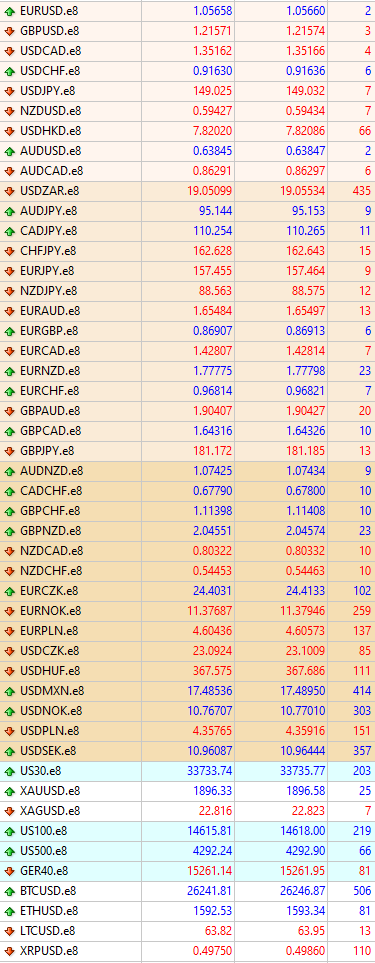Screen dimensions: 375x963
Task: Select the US100.e8 symbol name
Action: pos(44,831)
